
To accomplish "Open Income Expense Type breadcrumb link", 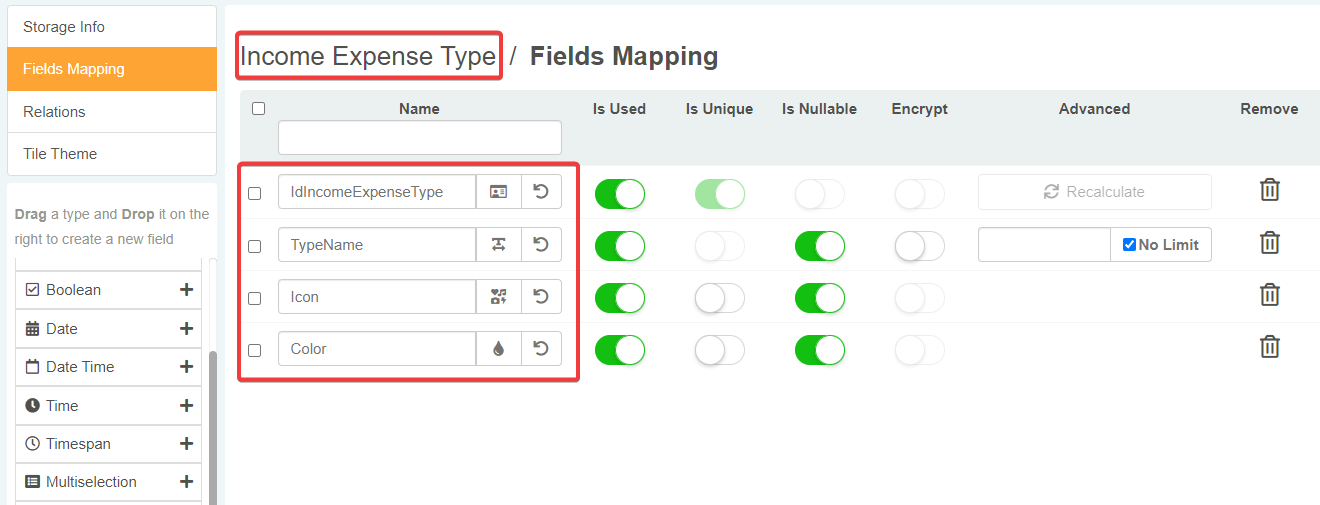I will pyautogui.click(x=368, y=57).
